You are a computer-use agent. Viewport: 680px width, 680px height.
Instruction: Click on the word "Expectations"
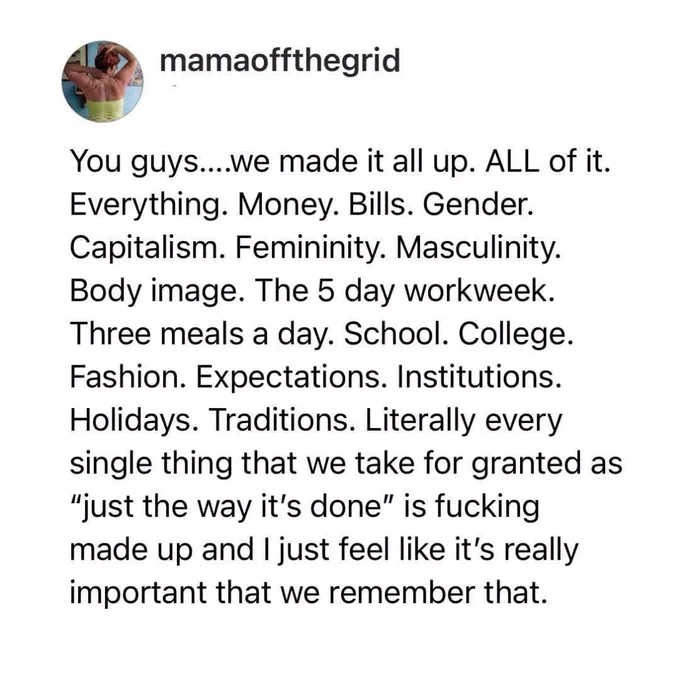pos(288,378)
